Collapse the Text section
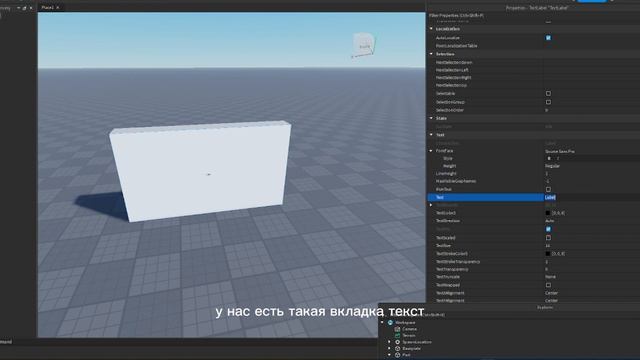Viewport: 640px width, 360px height. [431, 135]
